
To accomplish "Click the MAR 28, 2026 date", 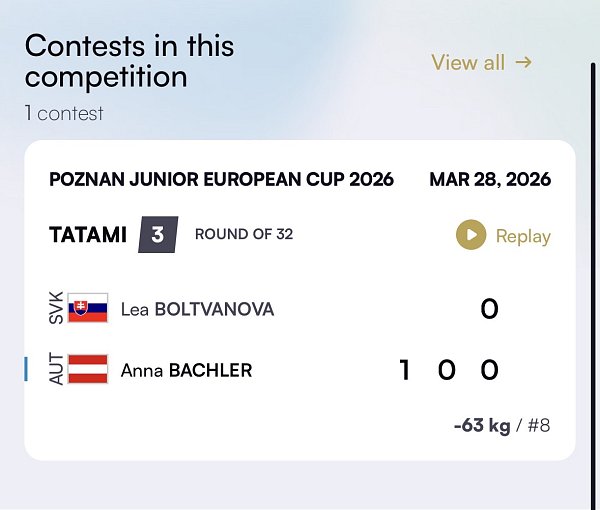I will pyautogui.click(x=490, y=180).
